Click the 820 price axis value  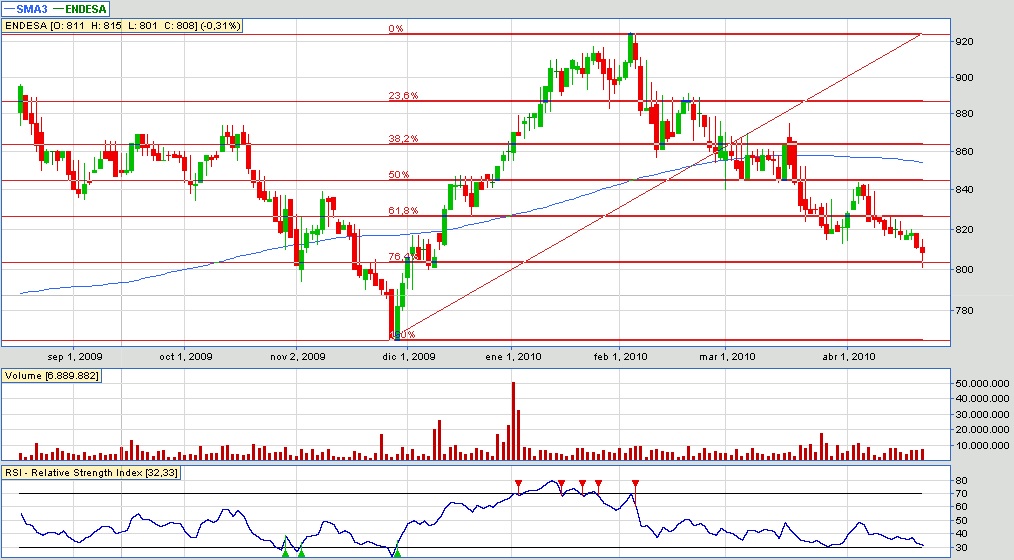click(x=964, y=230)
